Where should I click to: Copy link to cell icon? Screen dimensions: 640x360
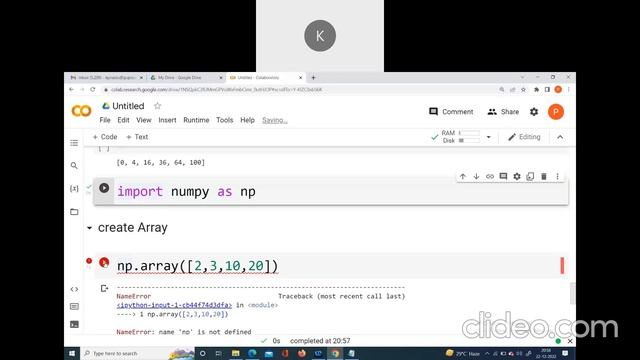pyautogui.click(x=489, y=176)
